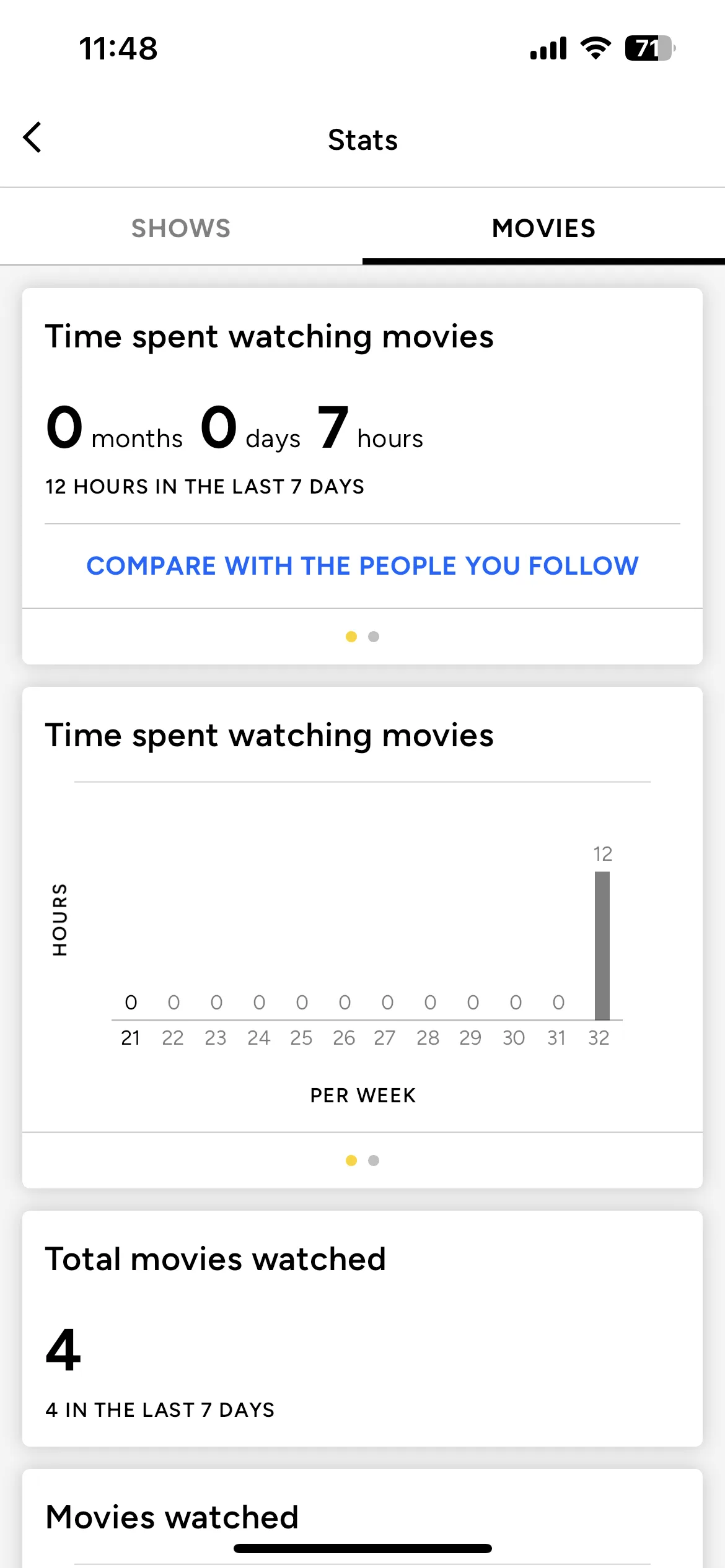Viewport: 725px width, 1568px height.
Task: Tap the 12 value label above bar
Action: click(602, 854)
